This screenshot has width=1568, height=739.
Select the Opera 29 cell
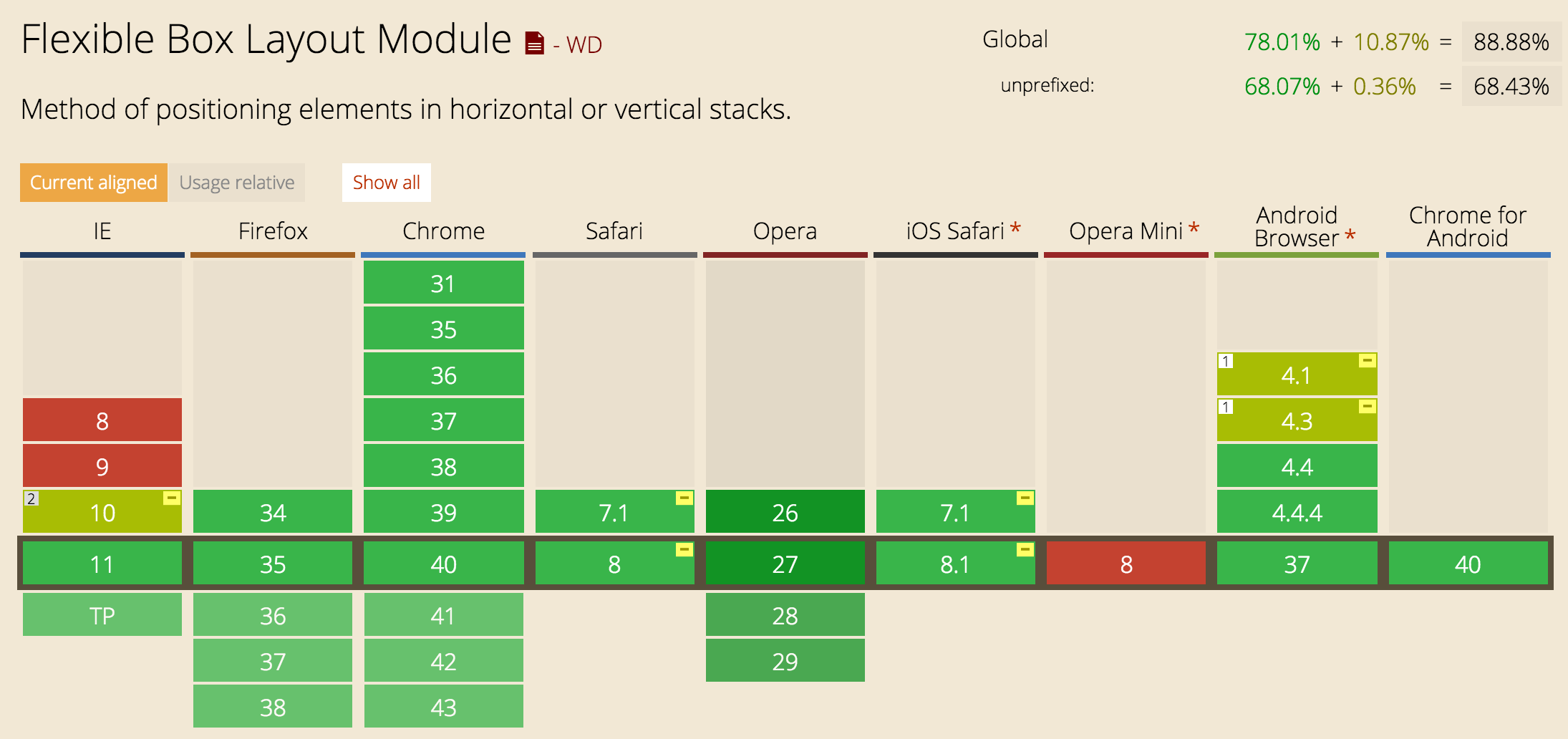tap(785, 661)
